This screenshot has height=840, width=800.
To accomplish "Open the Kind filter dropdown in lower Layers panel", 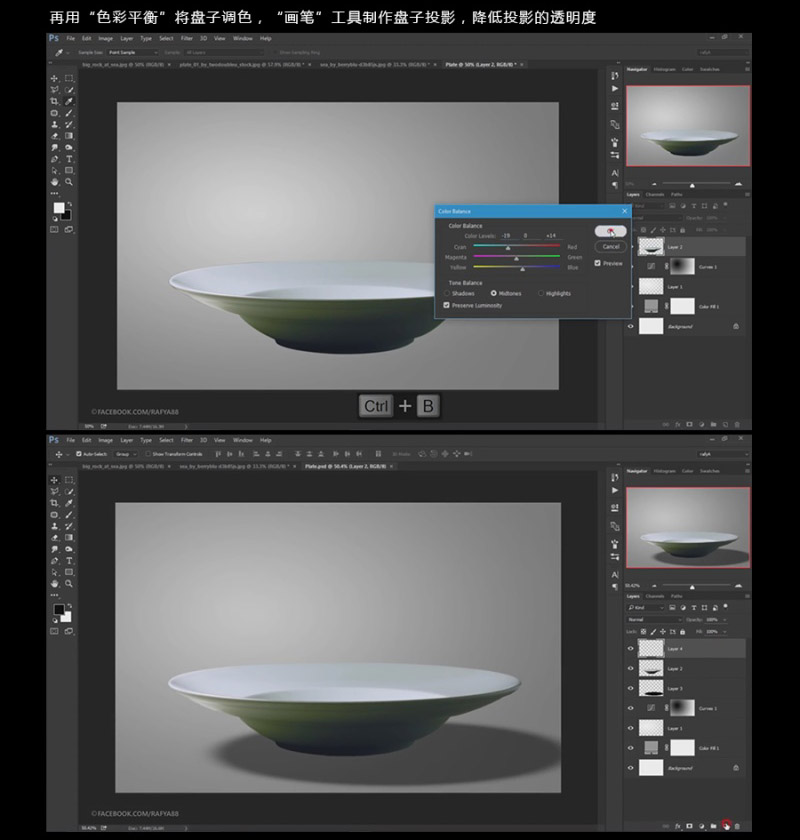I will (x=646, y=608).
